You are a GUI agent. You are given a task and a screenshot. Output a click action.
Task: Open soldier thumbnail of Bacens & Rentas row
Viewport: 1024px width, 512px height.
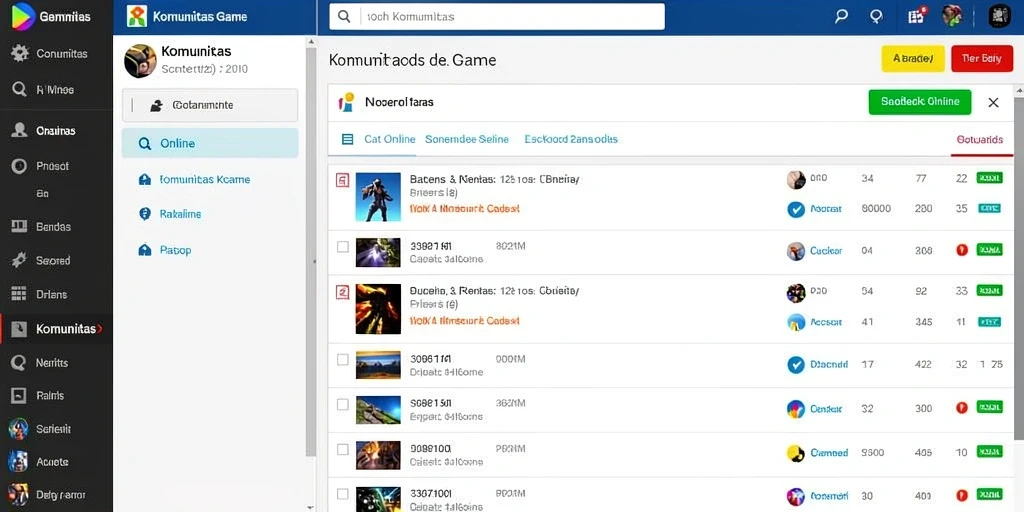pyautogui.click(x=378, y=197)
